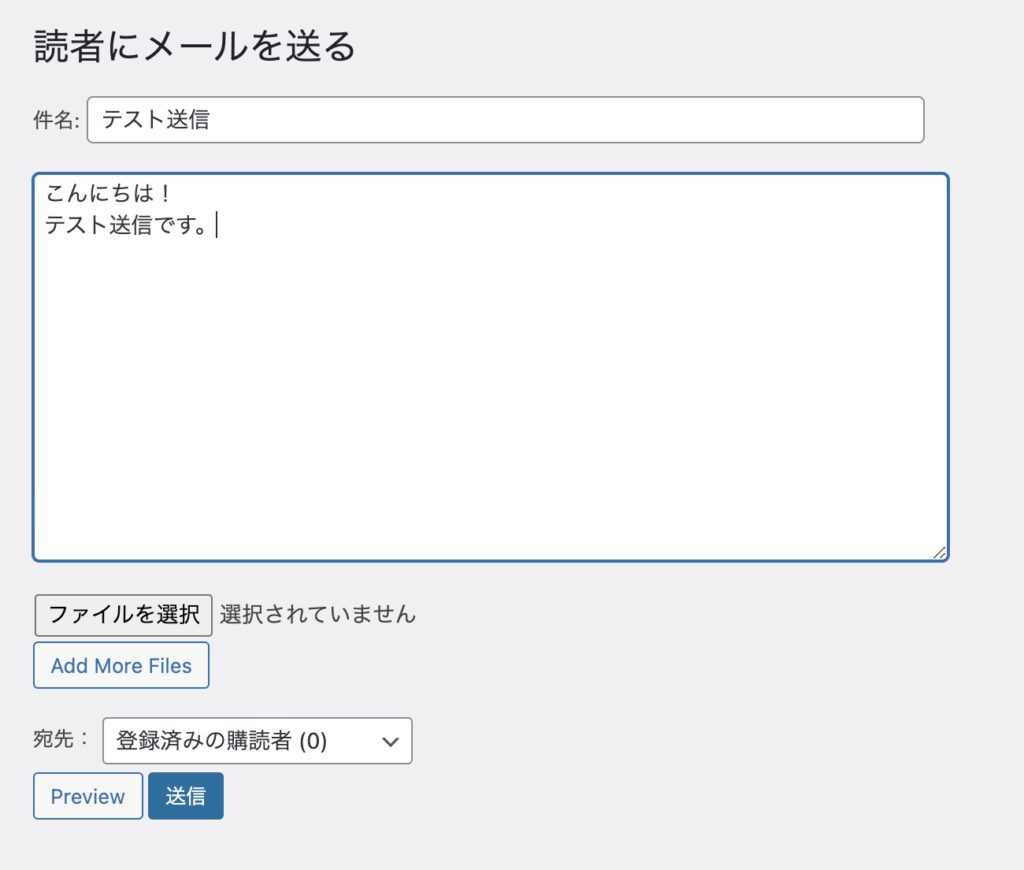The height and width of the screenshot is (870, 1024).
Task: Click the テスト送信 text in subject field
Action: (156, 120)
